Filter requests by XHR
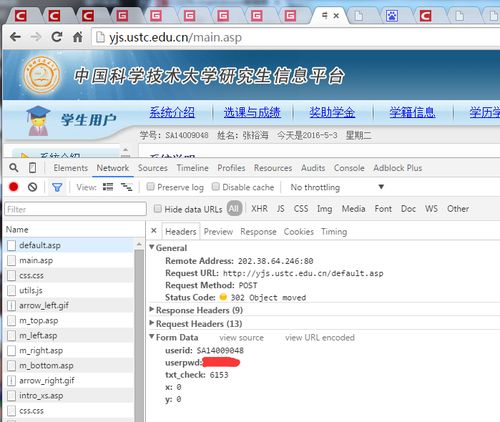Viewport: 500px width, 422px height. 259,209
